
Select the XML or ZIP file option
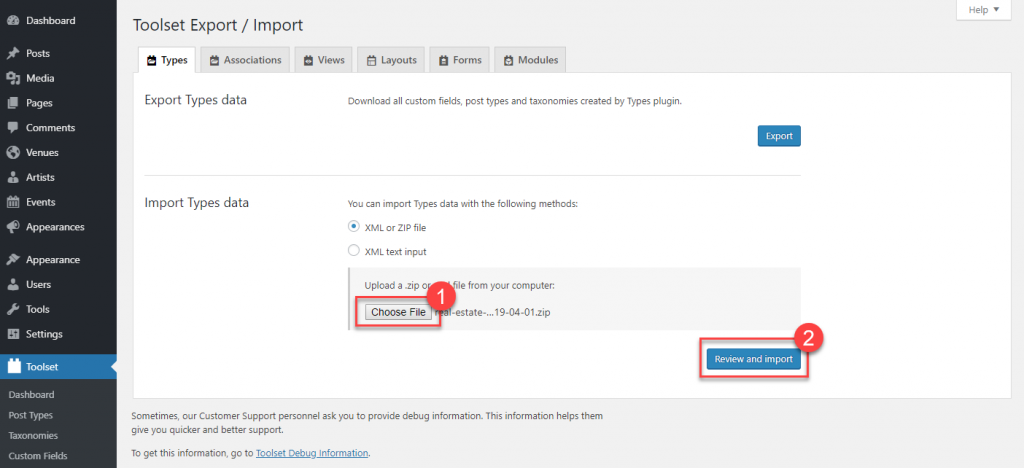click(353, 226)
